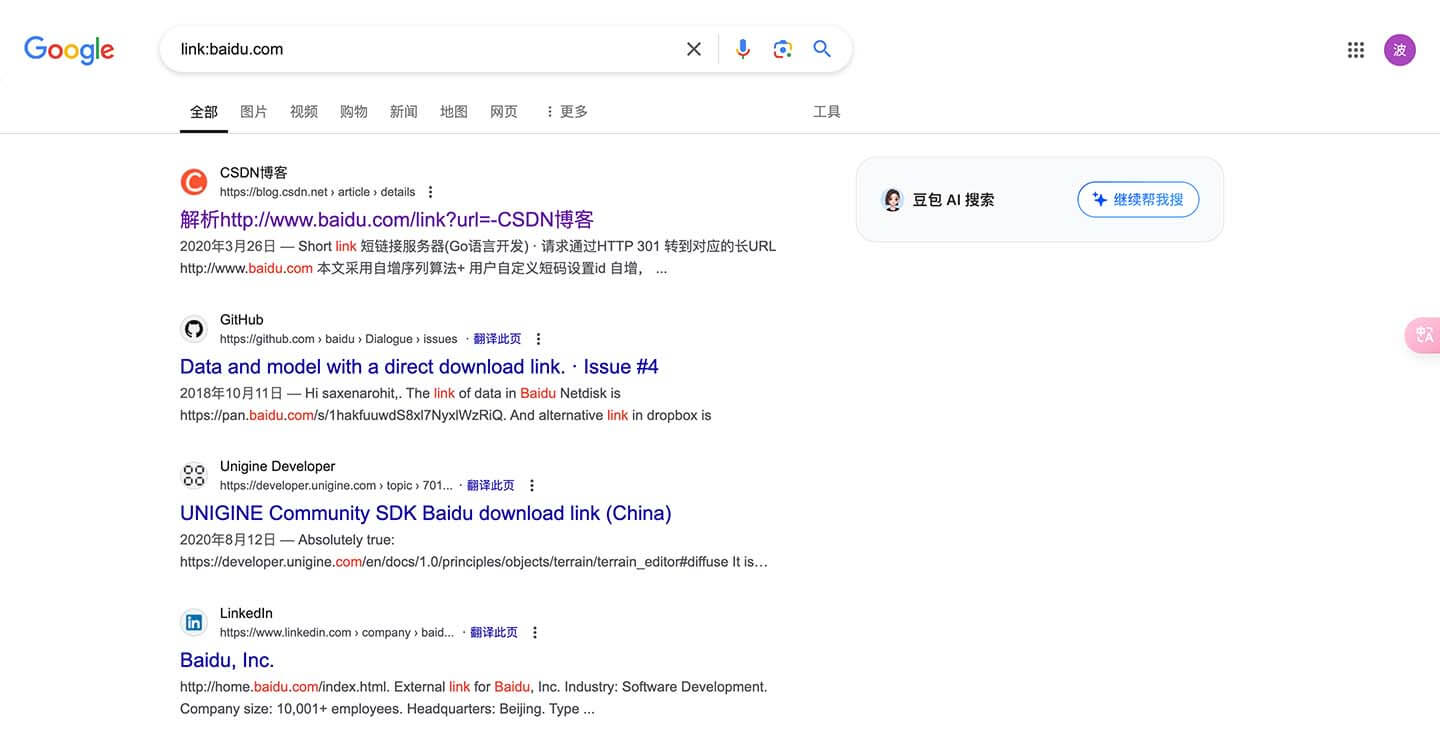Click the 2018年10月11日 snippet date
This screenshot has width=1440, height=754.
pos(231,392)
